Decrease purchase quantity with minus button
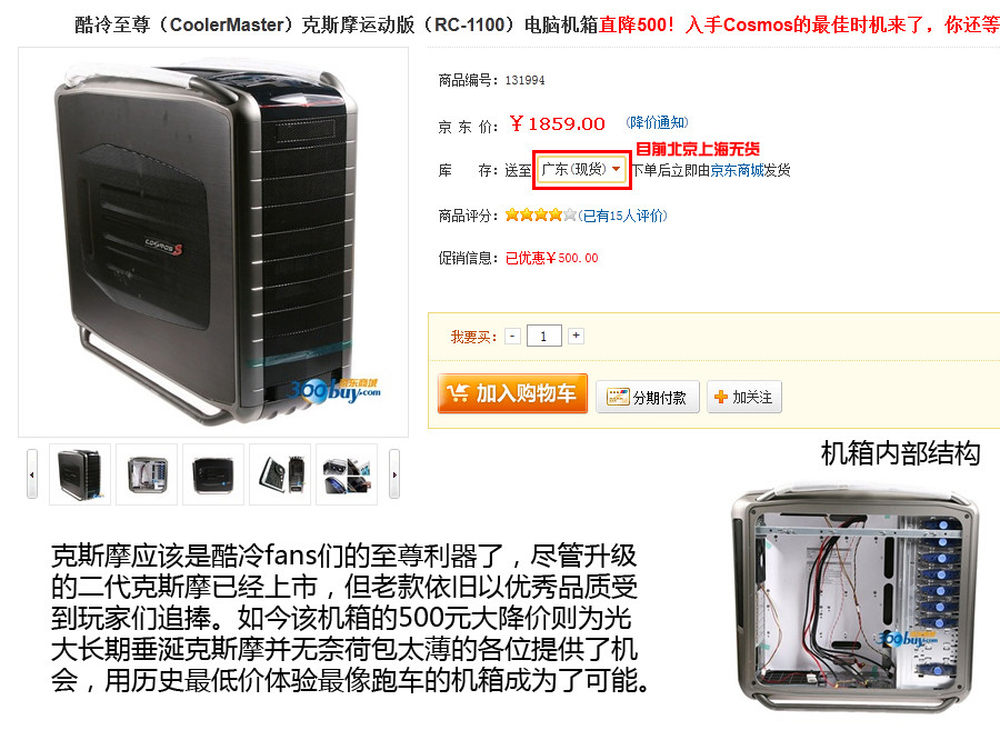Screen dimensions: 1000x750 (x=513, y=335)
